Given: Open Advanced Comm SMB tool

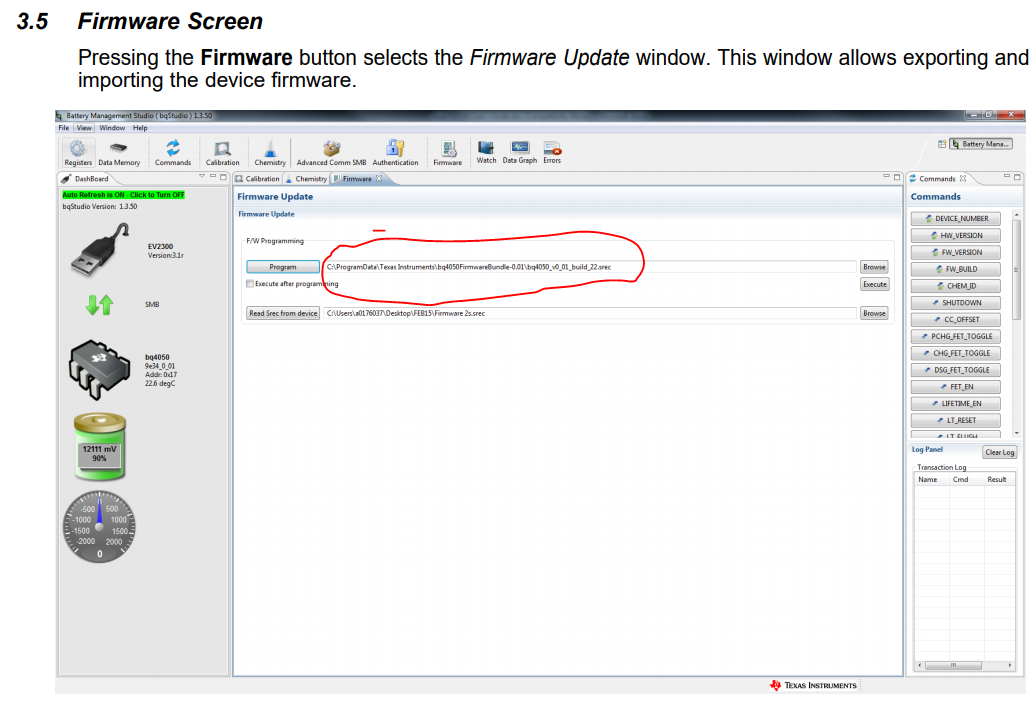Looking at the screenshot, I should point(331,152).
